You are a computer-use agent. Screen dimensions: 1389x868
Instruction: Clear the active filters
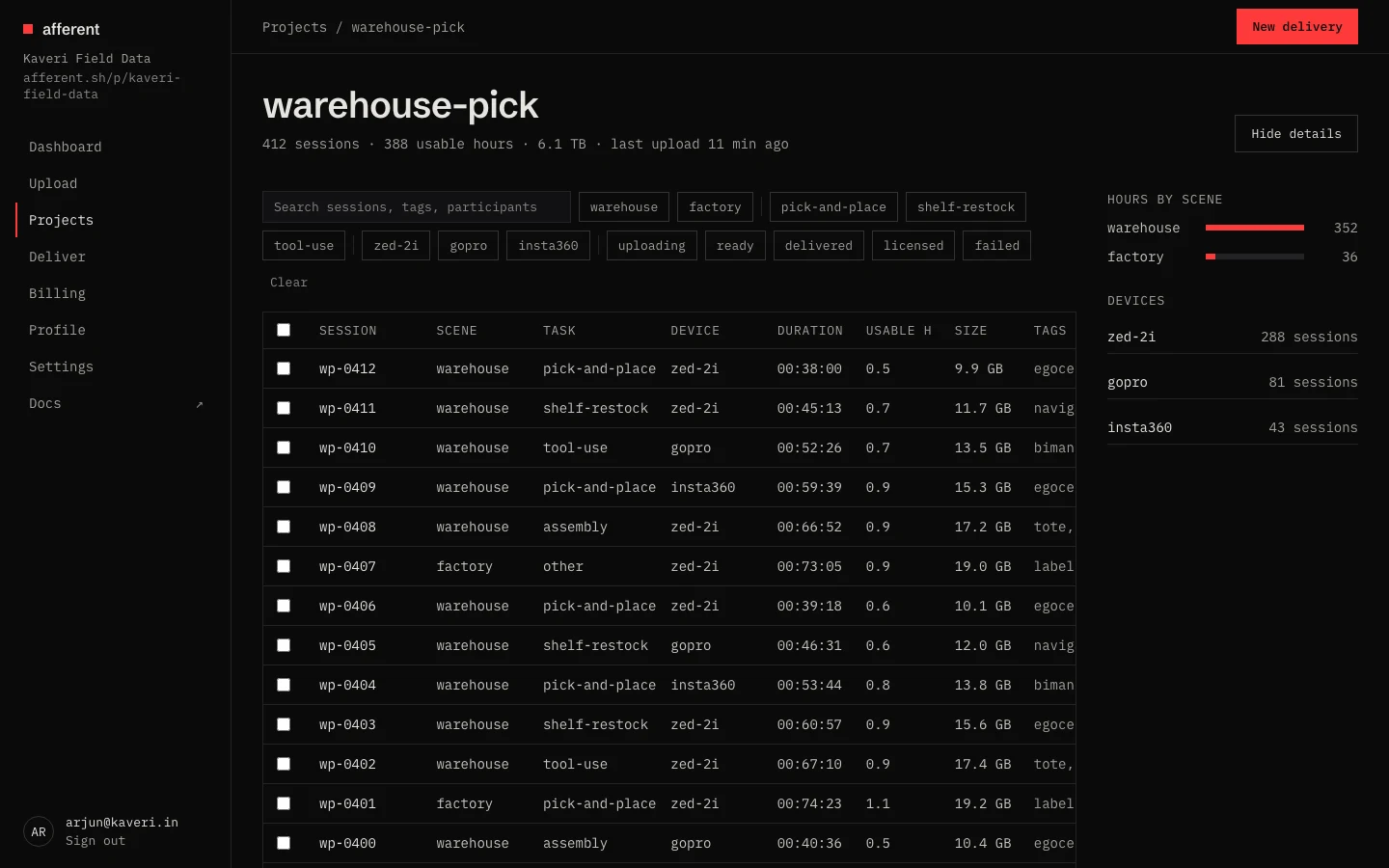tap(288, 283)
